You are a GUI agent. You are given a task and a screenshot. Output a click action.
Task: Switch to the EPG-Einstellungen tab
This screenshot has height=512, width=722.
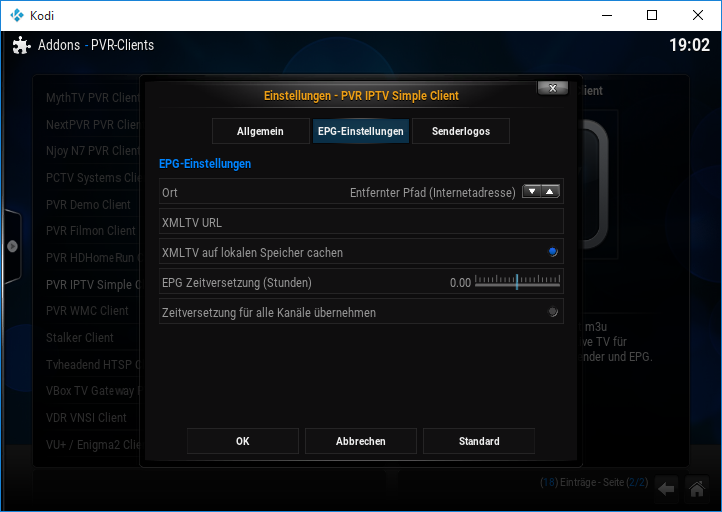361,131
